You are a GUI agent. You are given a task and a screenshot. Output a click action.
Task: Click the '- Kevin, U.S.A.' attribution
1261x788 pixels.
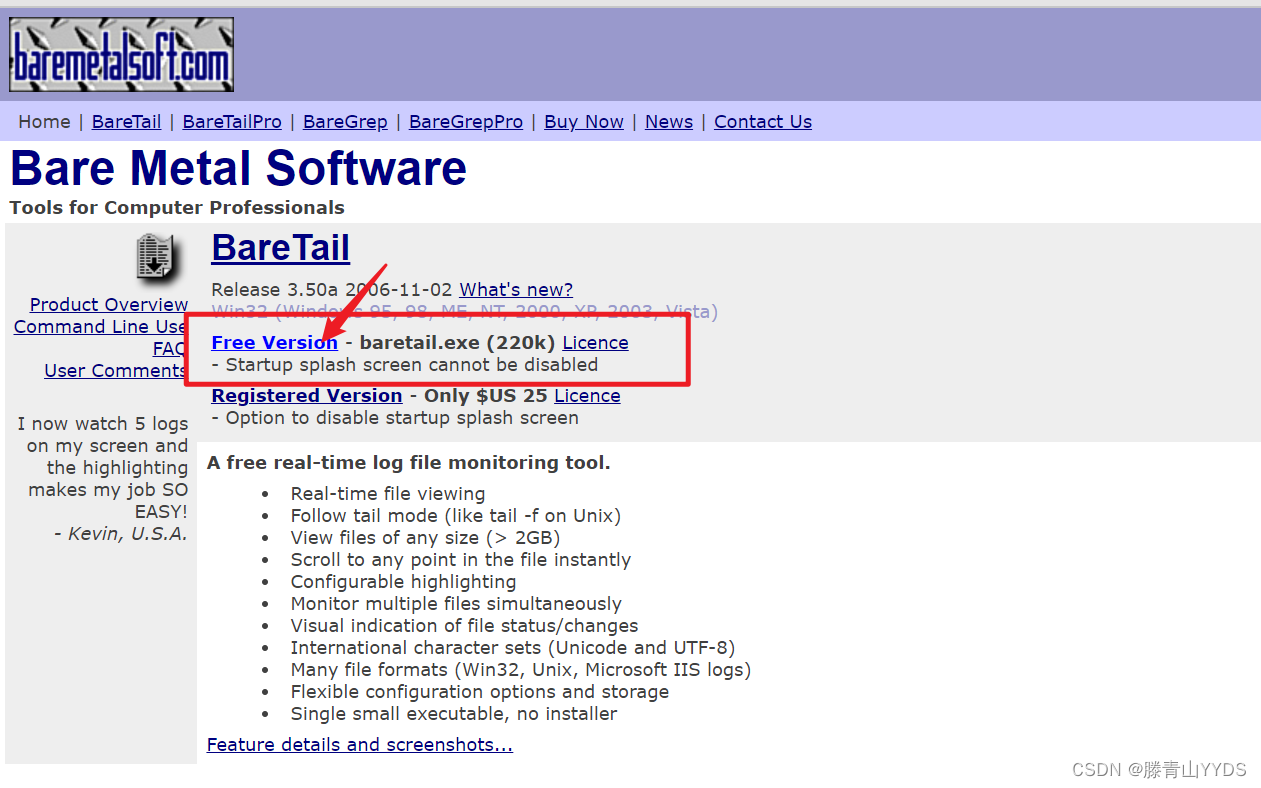[121, 534]
